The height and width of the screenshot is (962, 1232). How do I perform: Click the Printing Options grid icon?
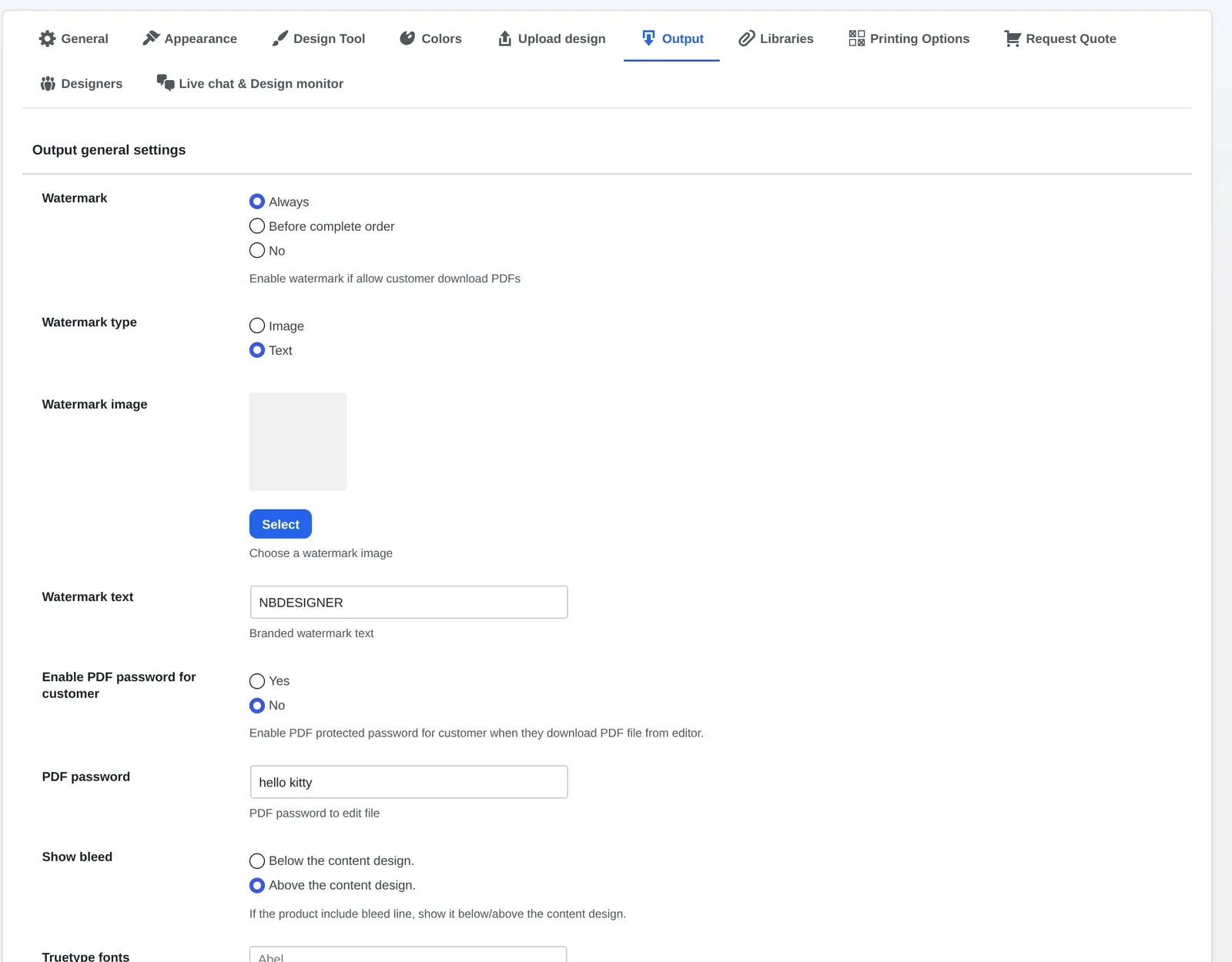coord(856,38)
